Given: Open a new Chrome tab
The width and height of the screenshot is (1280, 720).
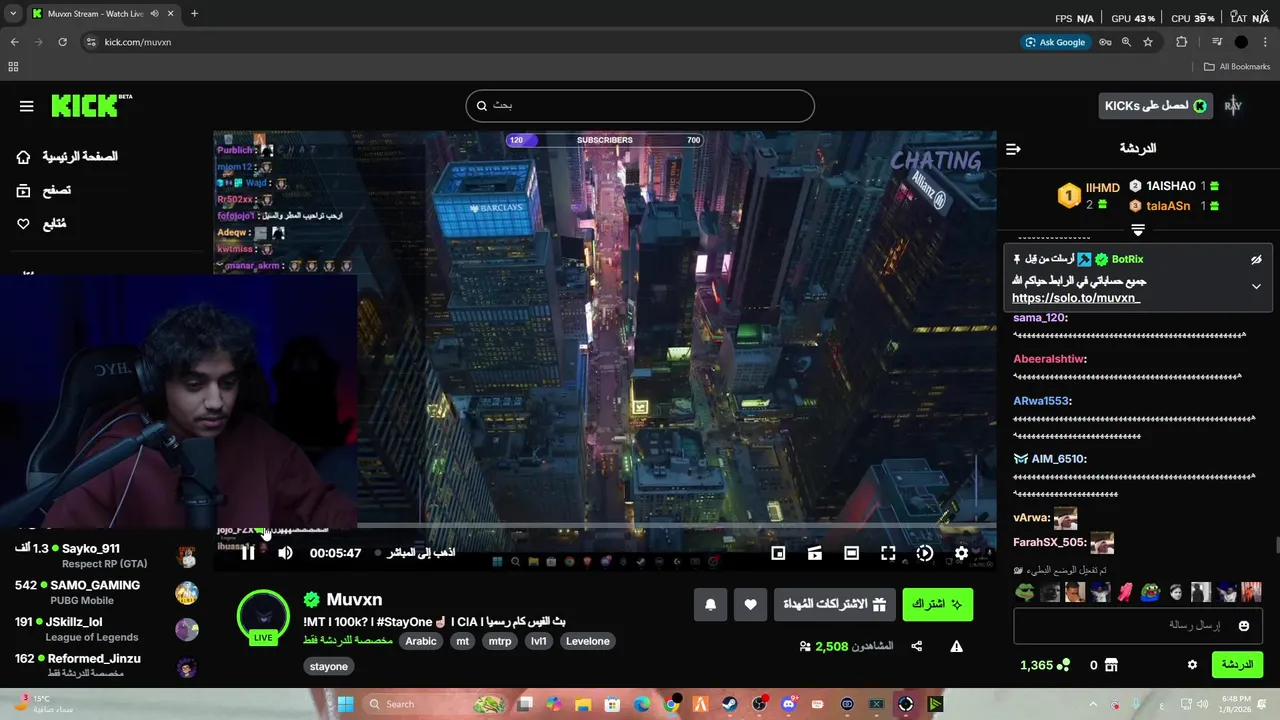Looking at the screenshot, I should pos(194,14).
